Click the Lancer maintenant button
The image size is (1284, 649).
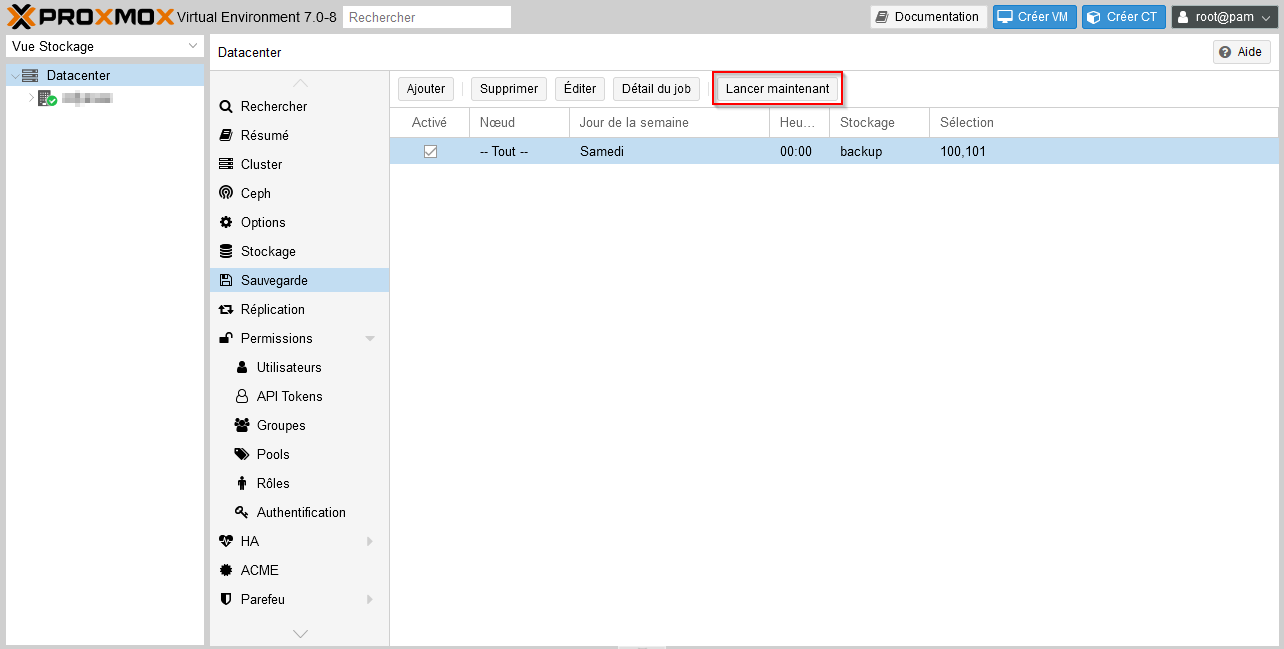(777, 89)
